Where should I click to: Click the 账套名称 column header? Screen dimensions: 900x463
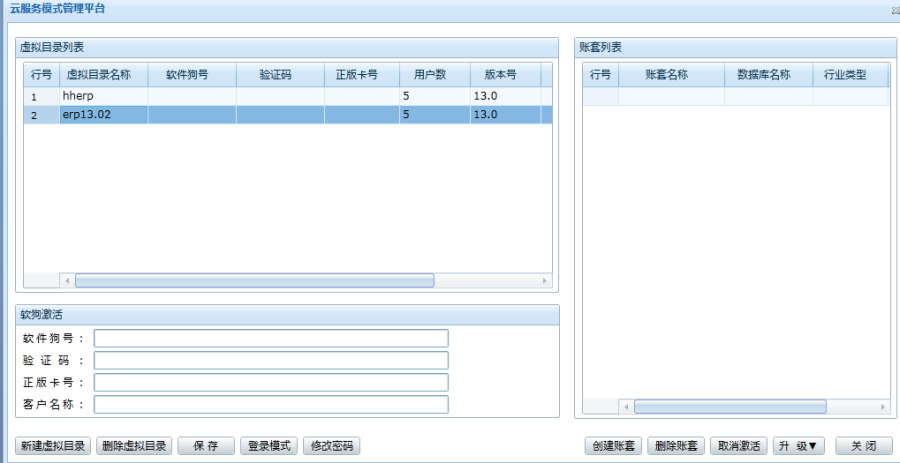click(671, 75)
